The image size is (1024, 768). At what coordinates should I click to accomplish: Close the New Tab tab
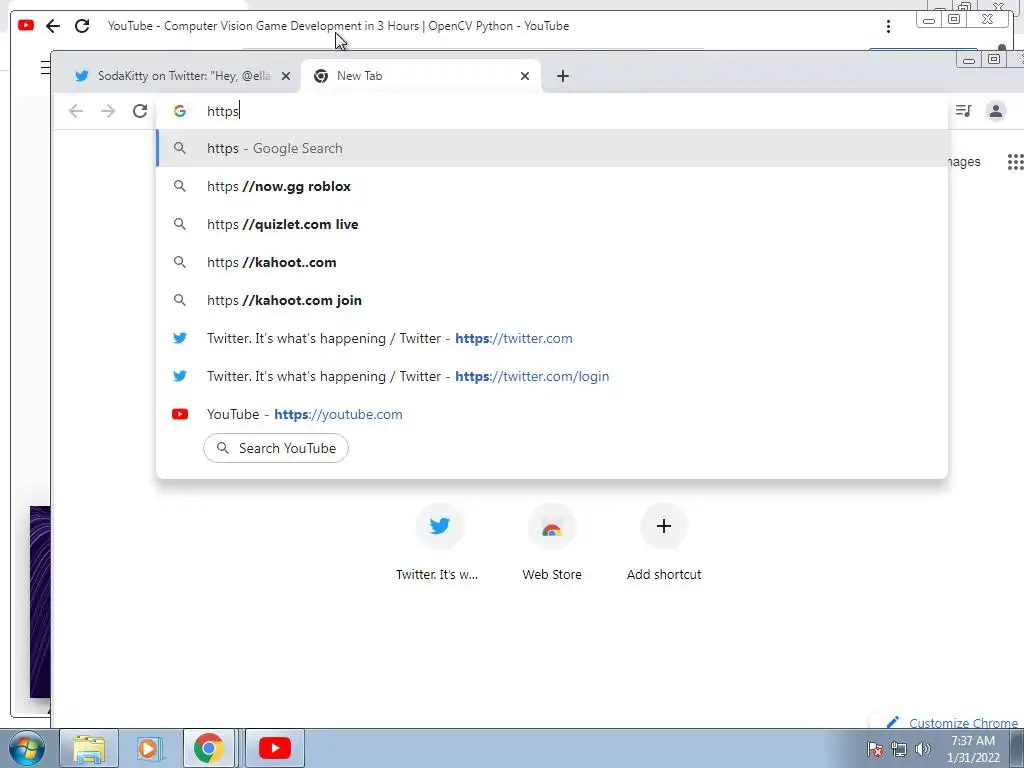(x=524, y=76)
